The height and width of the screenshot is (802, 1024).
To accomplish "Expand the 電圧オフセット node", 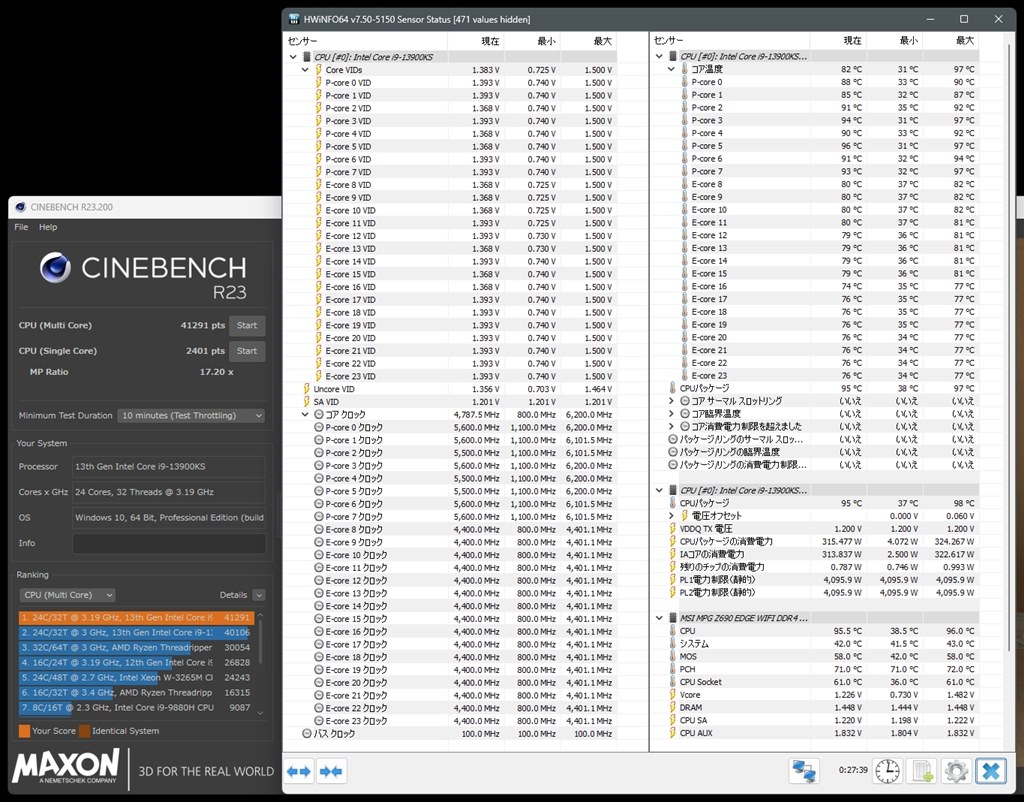I will (x=671, y=516).
